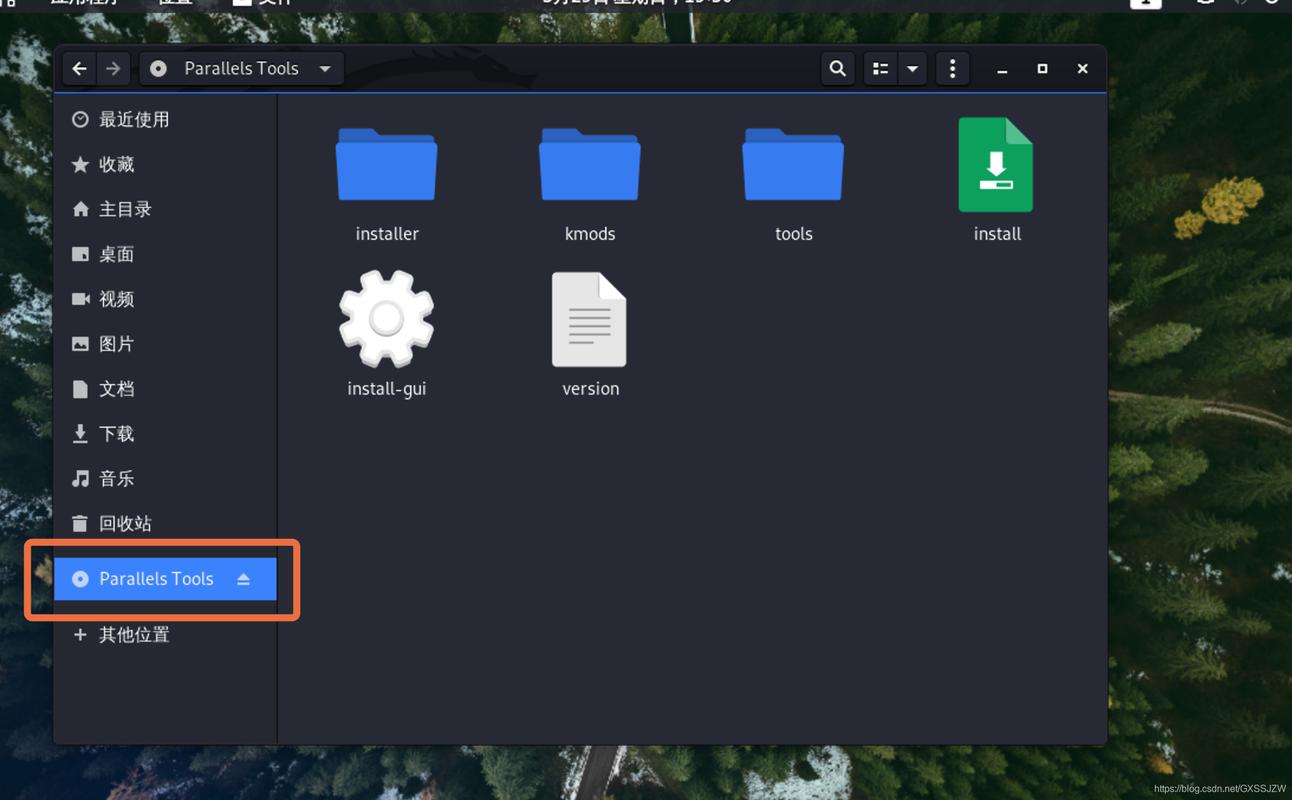Go forward with the right arrow

click(x=113, y=68)
